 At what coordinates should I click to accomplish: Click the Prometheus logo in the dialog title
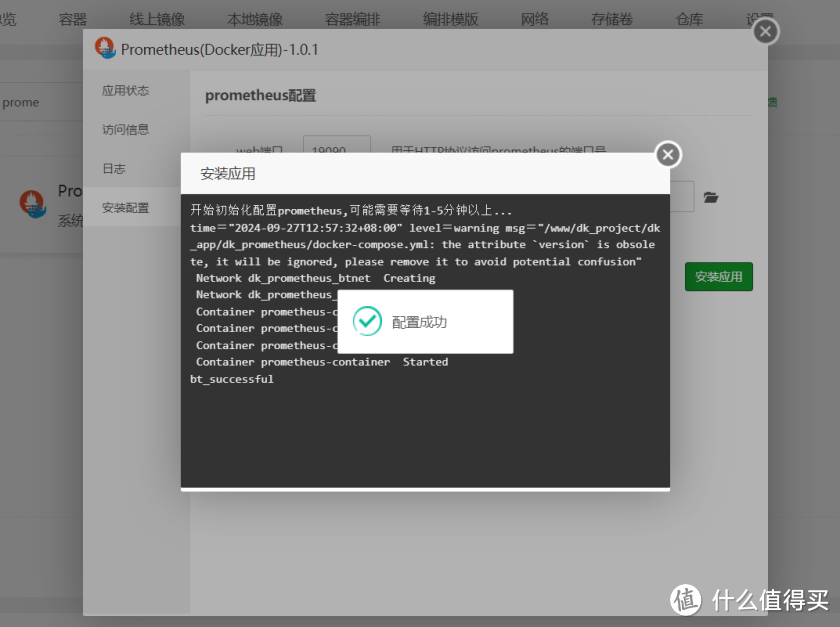pyautogui.click(x=105, y=47)
